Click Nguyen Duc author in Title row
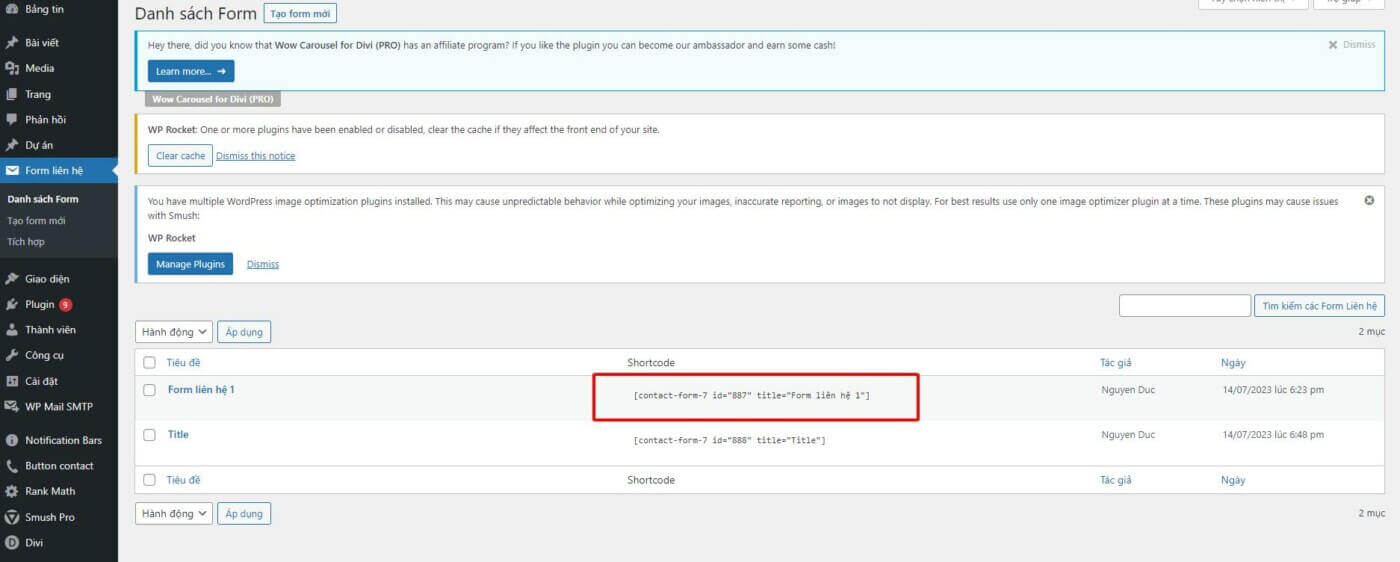The image size is (1400, 562). [1128, 435]
